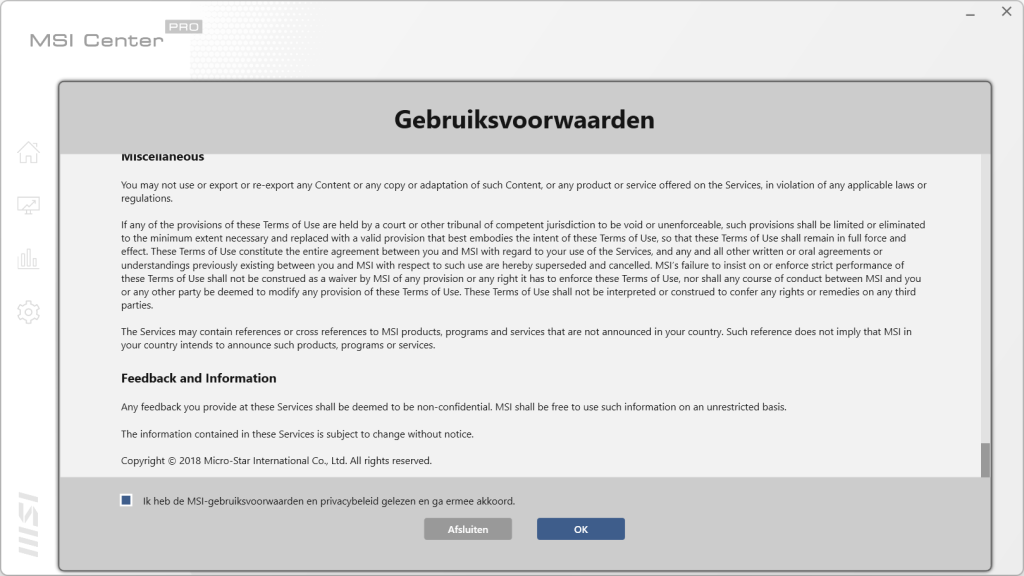Click the scrollbar track above the thumb
The height and width of the screenshot is (576, 1024).
[x=985, y=300]
